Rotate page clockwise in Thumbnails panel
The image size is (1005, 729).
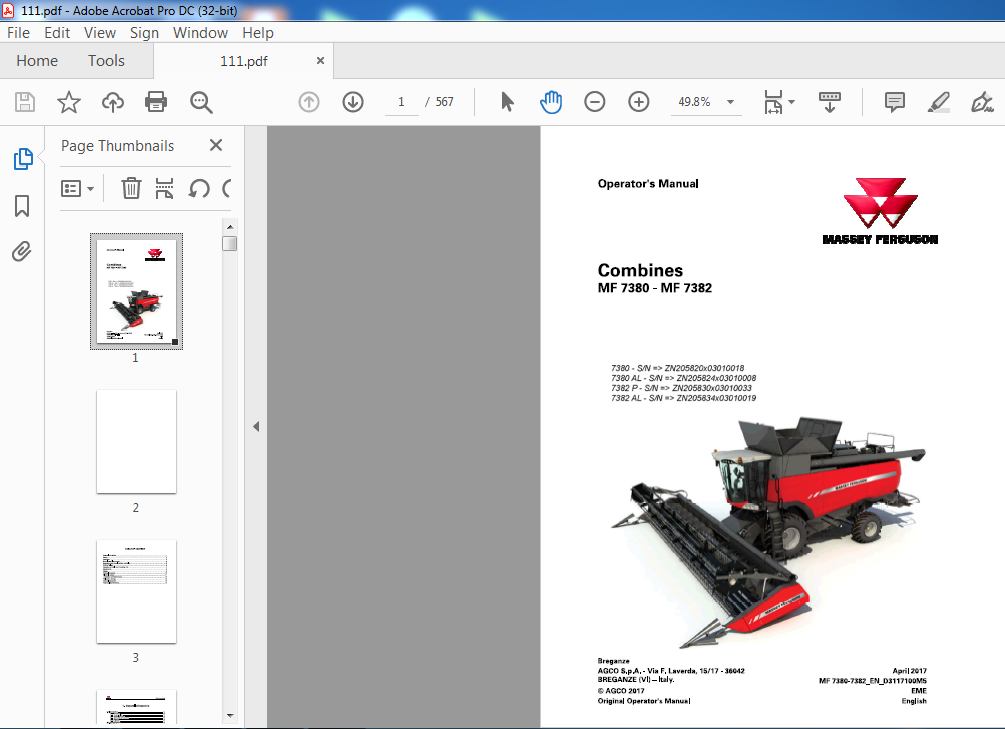[226, 189]
